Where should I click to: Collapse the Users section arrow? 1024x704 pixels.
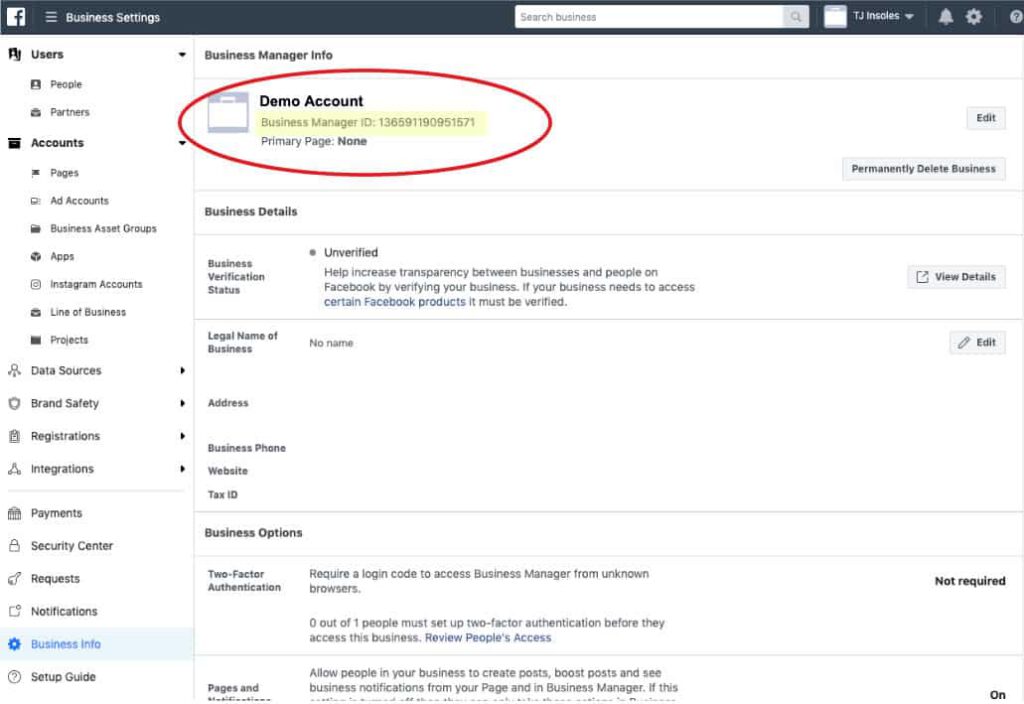tap(182, 55)
